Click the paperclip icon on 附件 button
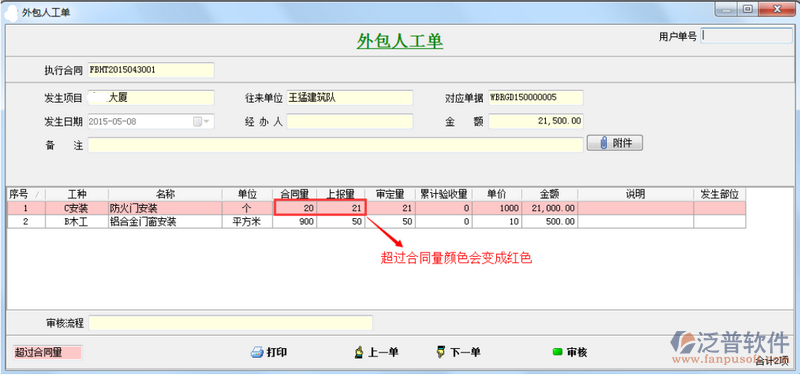 pos(604,143)
